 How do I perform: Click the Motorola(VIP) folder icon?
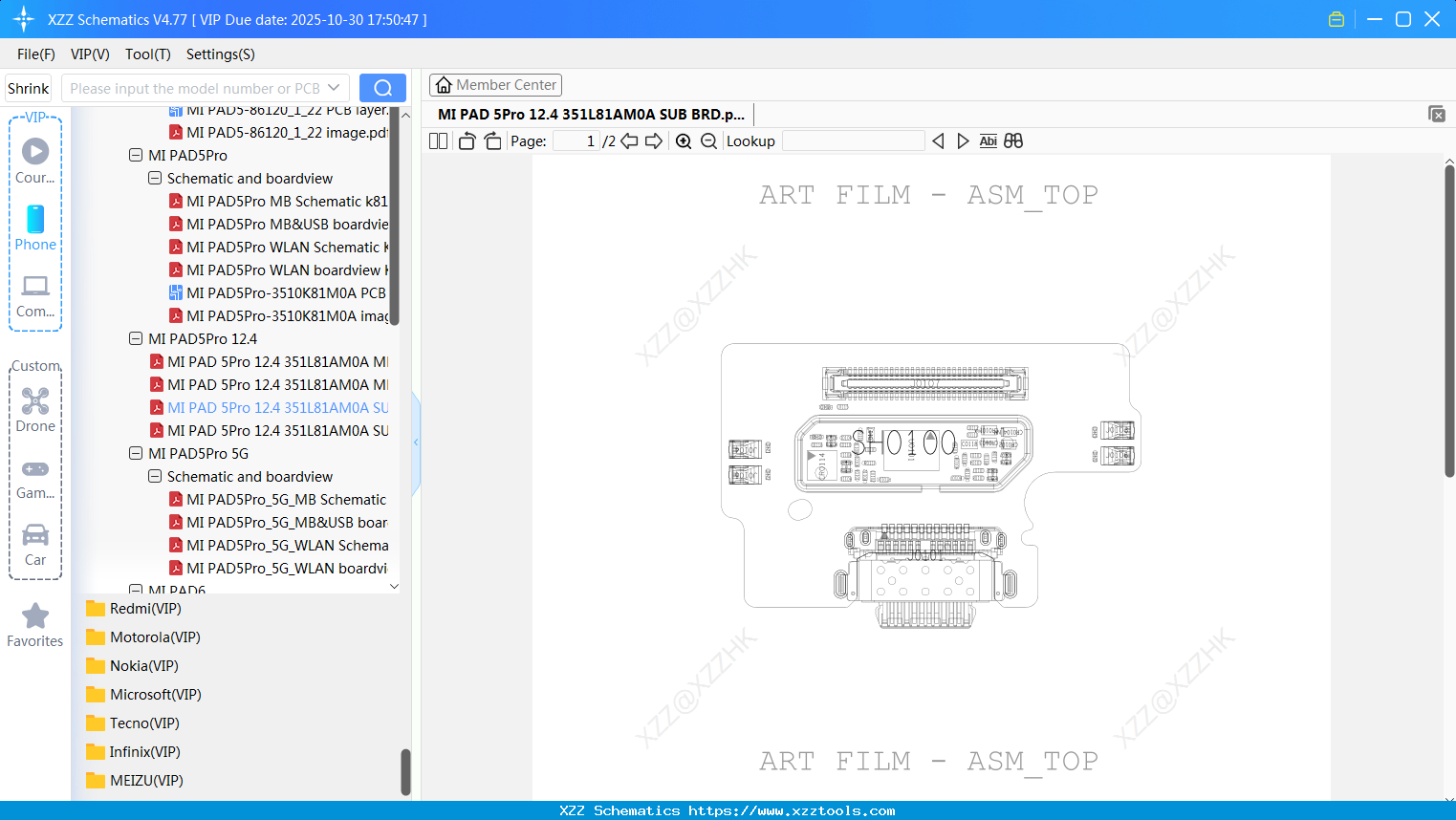(x=96, y=637)
